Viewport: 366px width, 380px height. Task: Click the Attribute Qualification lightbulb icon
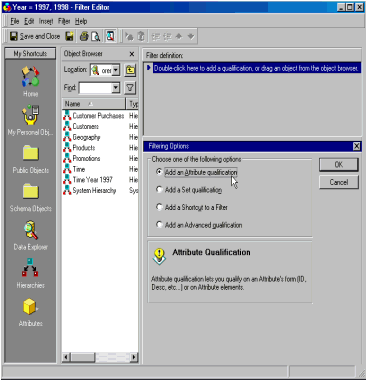click(159, 256)
